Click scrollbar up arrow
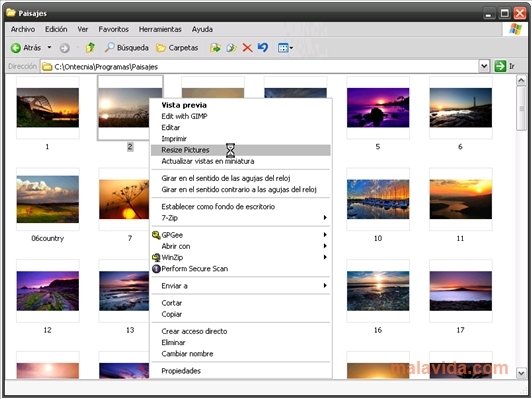 click(x=521, y=80)
